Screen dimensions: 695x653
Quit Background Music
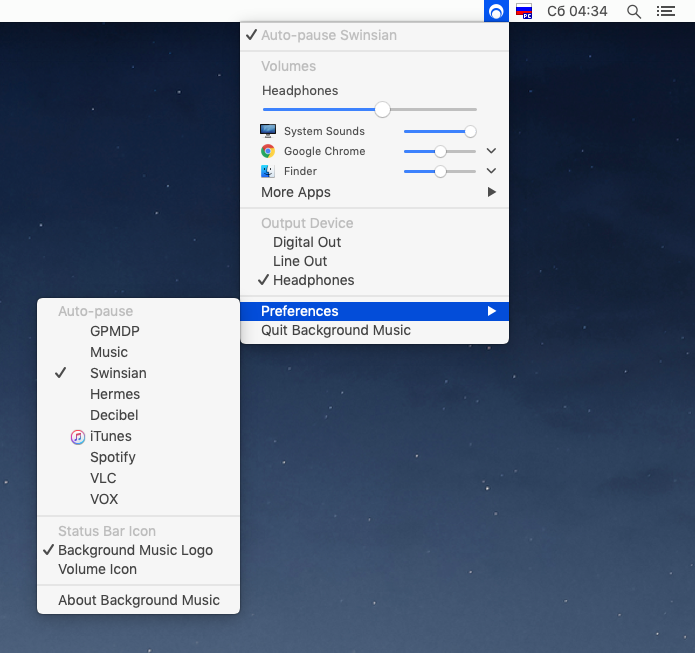[375, 330]
